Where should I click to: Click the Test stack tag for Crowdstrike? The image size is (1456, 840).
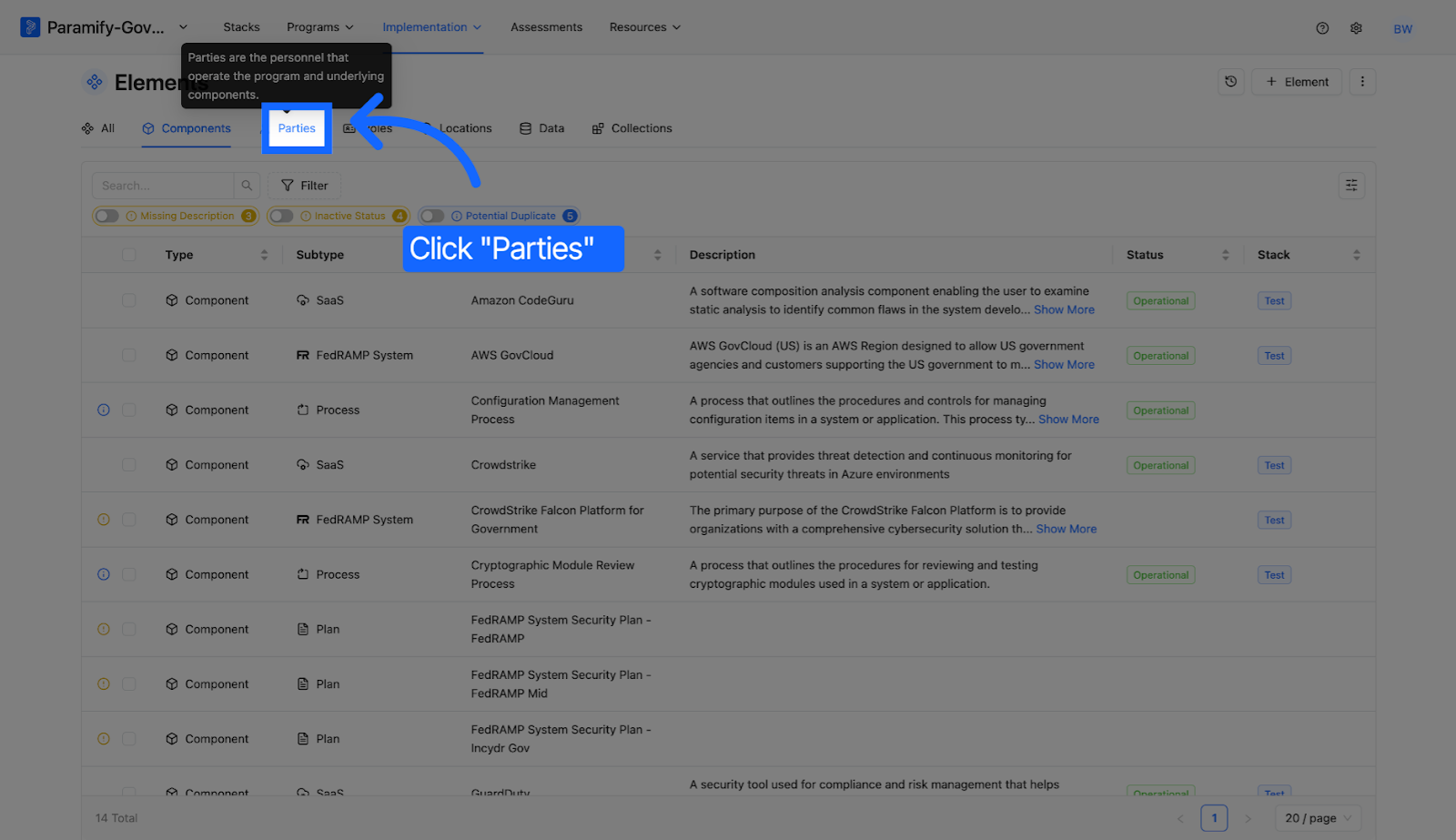(1274, 465)
